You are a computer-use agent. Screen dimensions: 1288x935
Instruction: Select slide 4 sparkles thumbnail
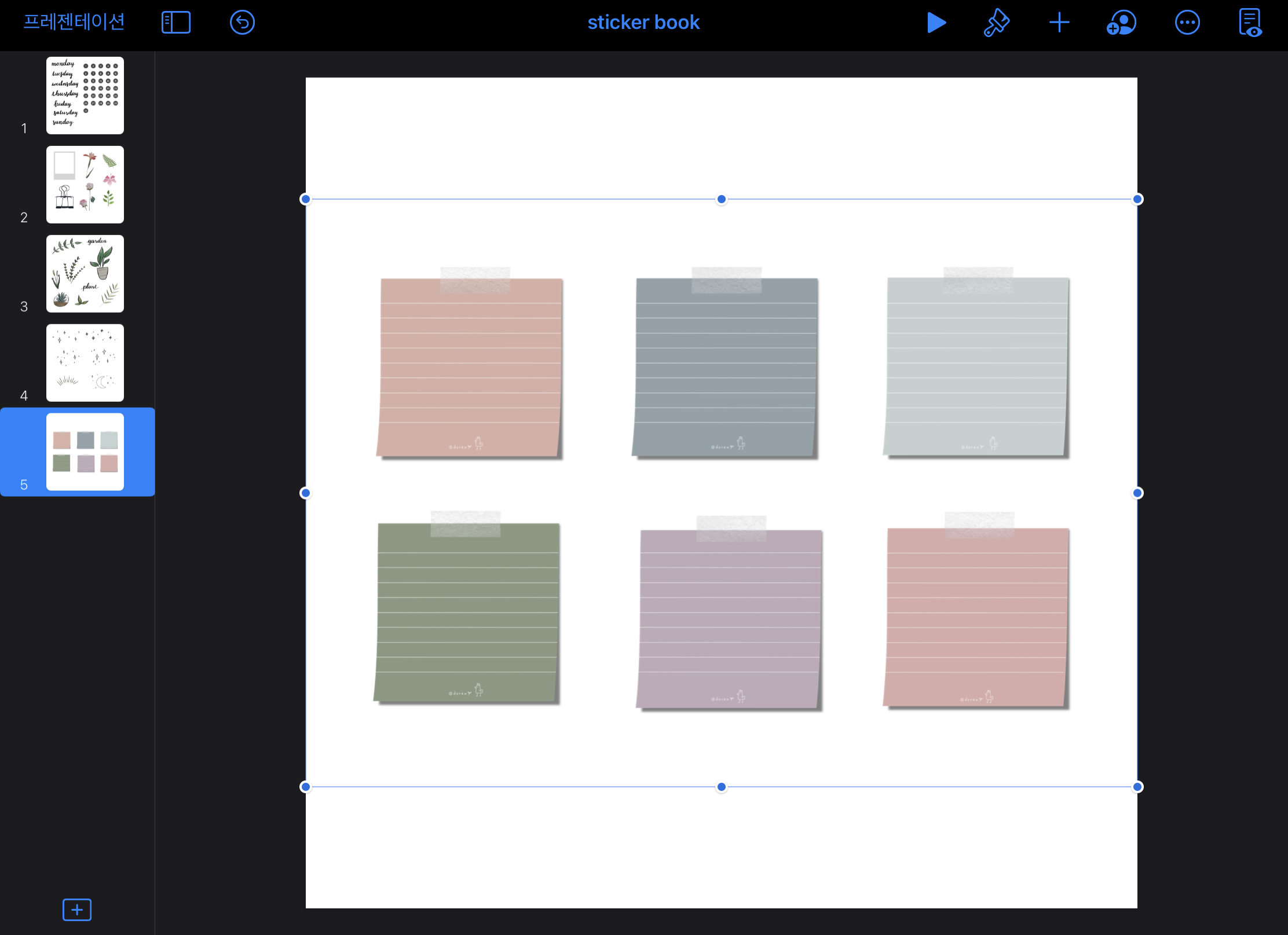coord(85,363)
